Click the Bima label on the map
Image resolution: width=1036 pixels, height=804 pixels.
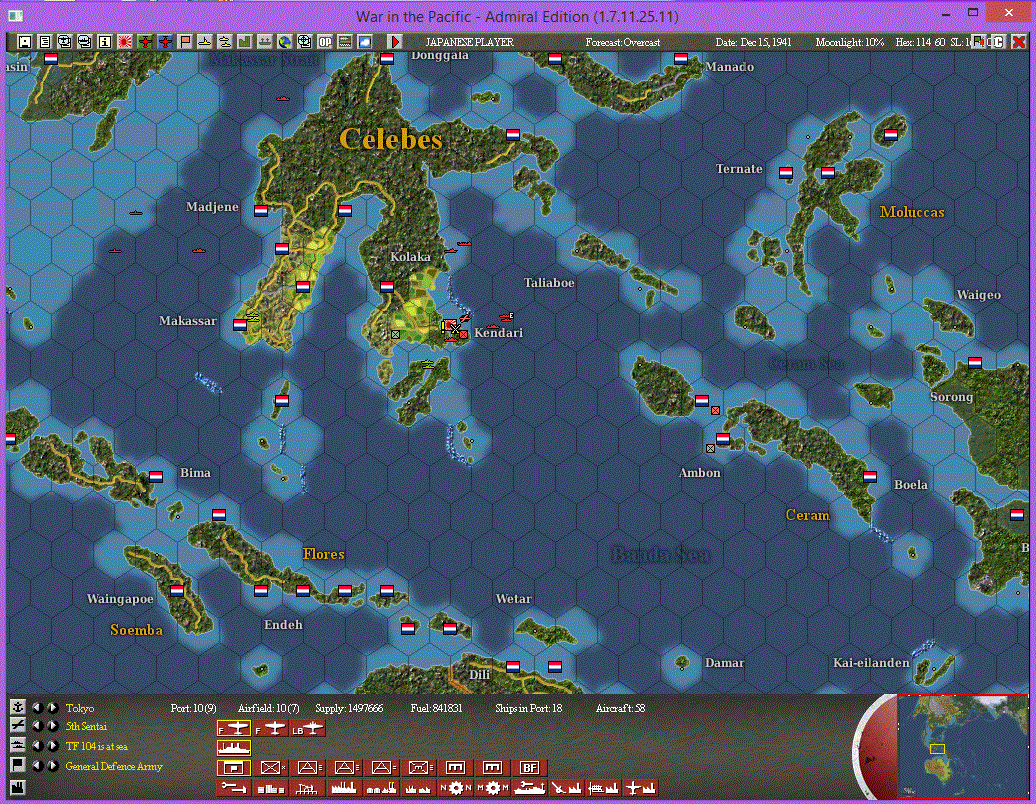[196, 472]
